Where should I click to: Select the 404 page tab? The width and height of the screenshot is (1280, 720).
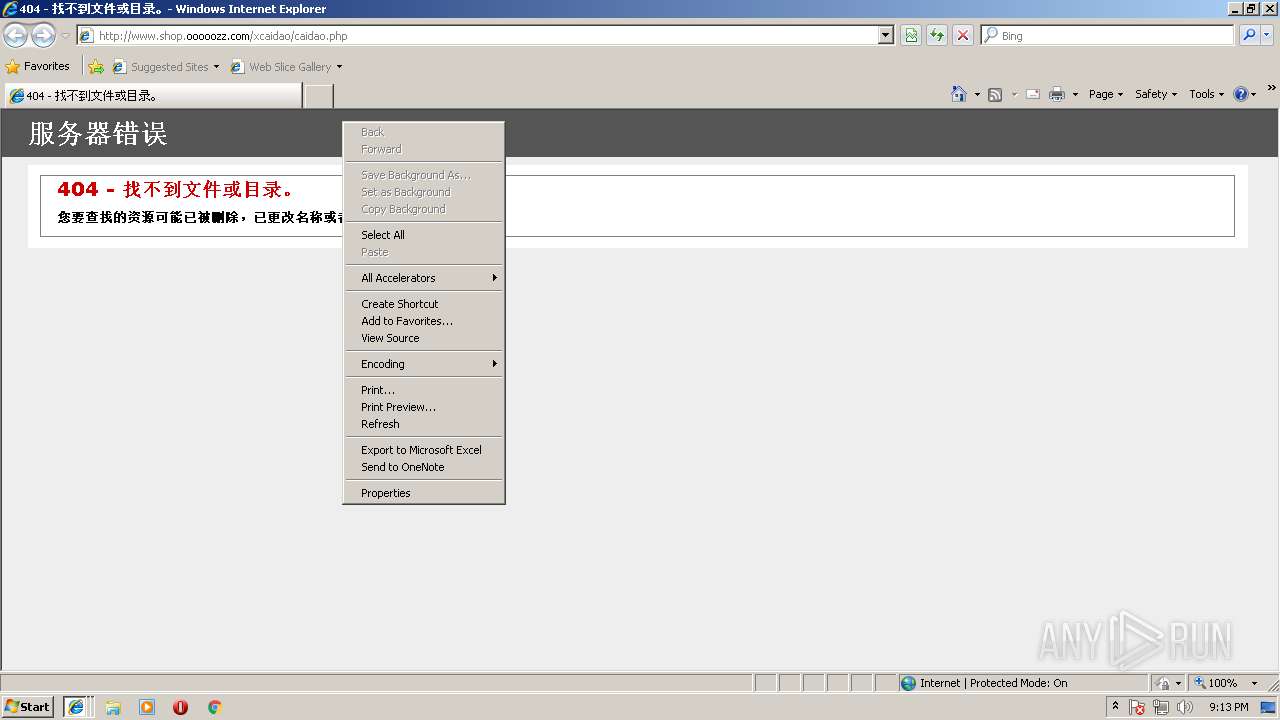153,96
